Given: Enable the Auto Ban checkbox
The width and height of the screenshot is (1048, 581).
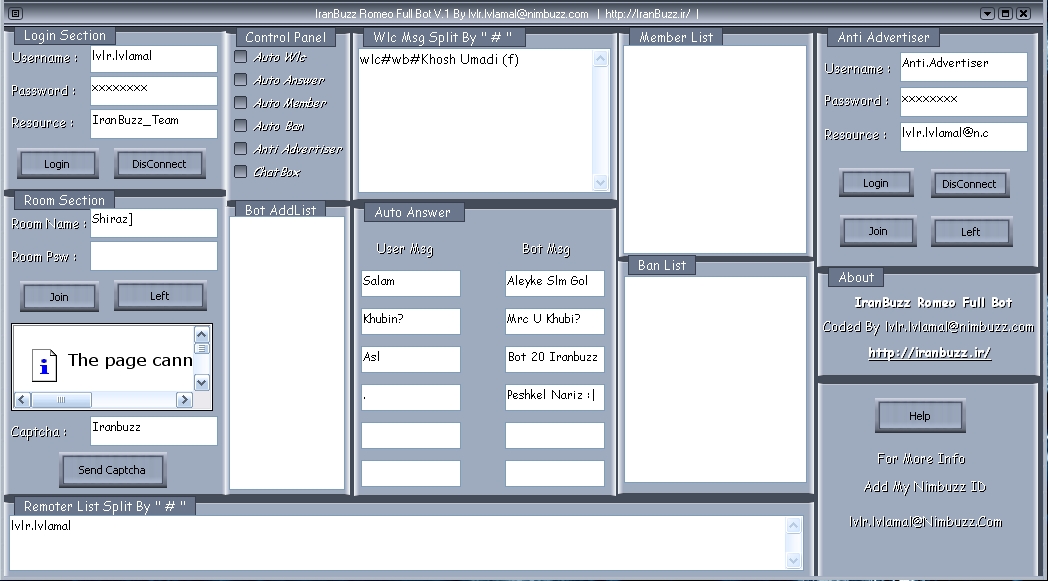Looking at the screenshot, I should point(241,126).
